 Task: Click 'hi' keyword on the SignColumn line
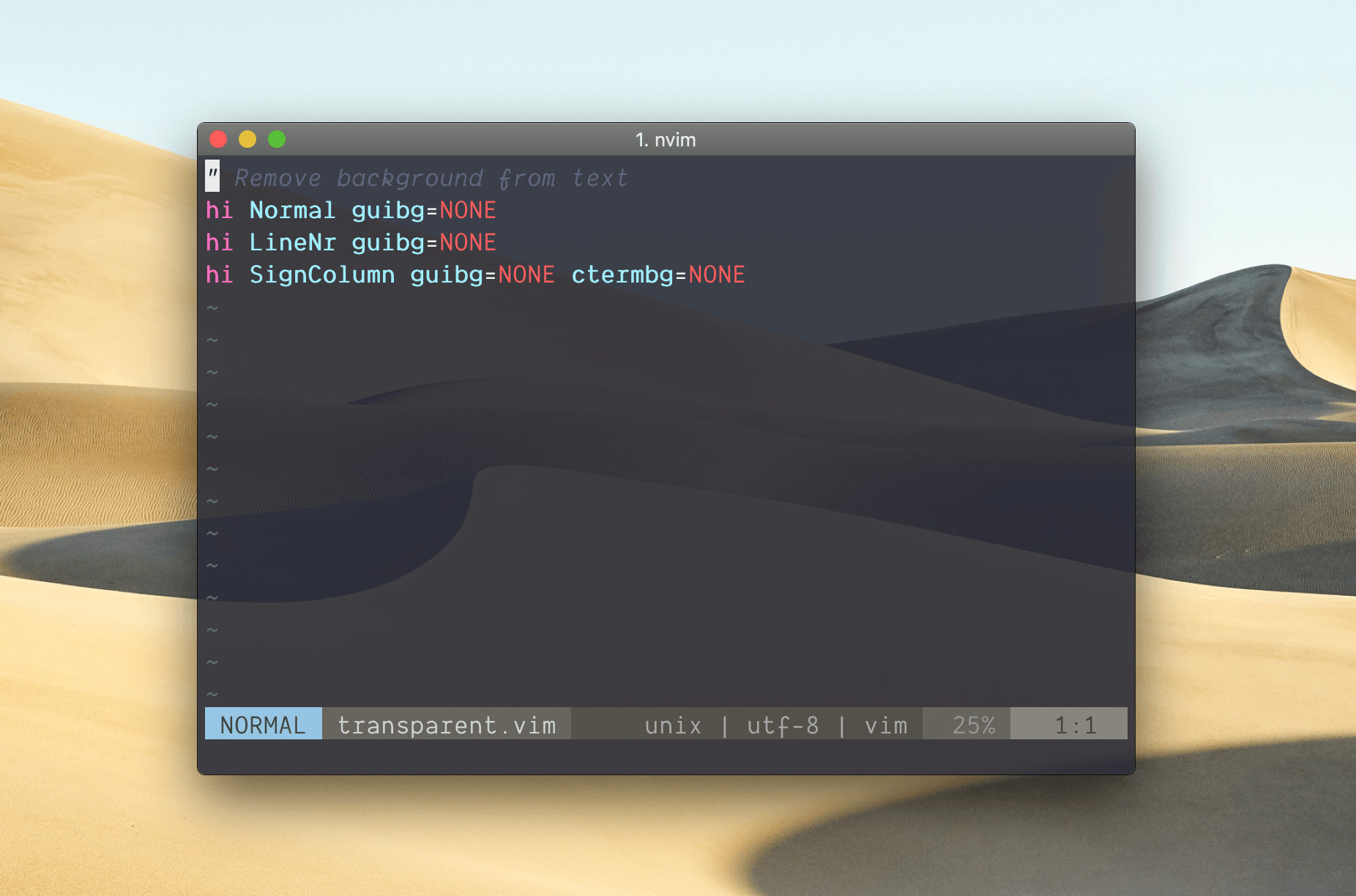click(219, 275)
